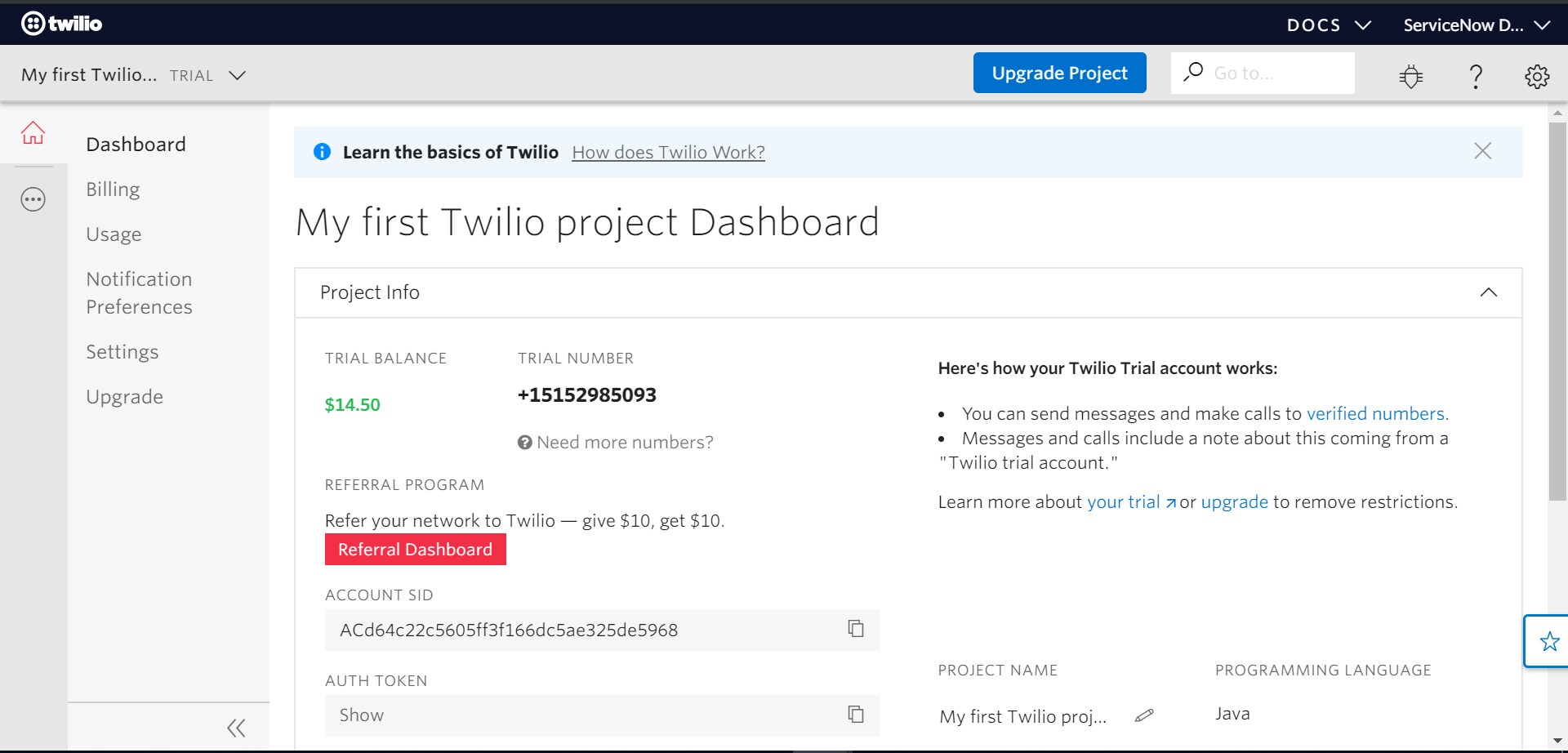Screen dimensions: 1568x753
Task: Select Usage in the side menu
Action: click(x=114, y=234)
